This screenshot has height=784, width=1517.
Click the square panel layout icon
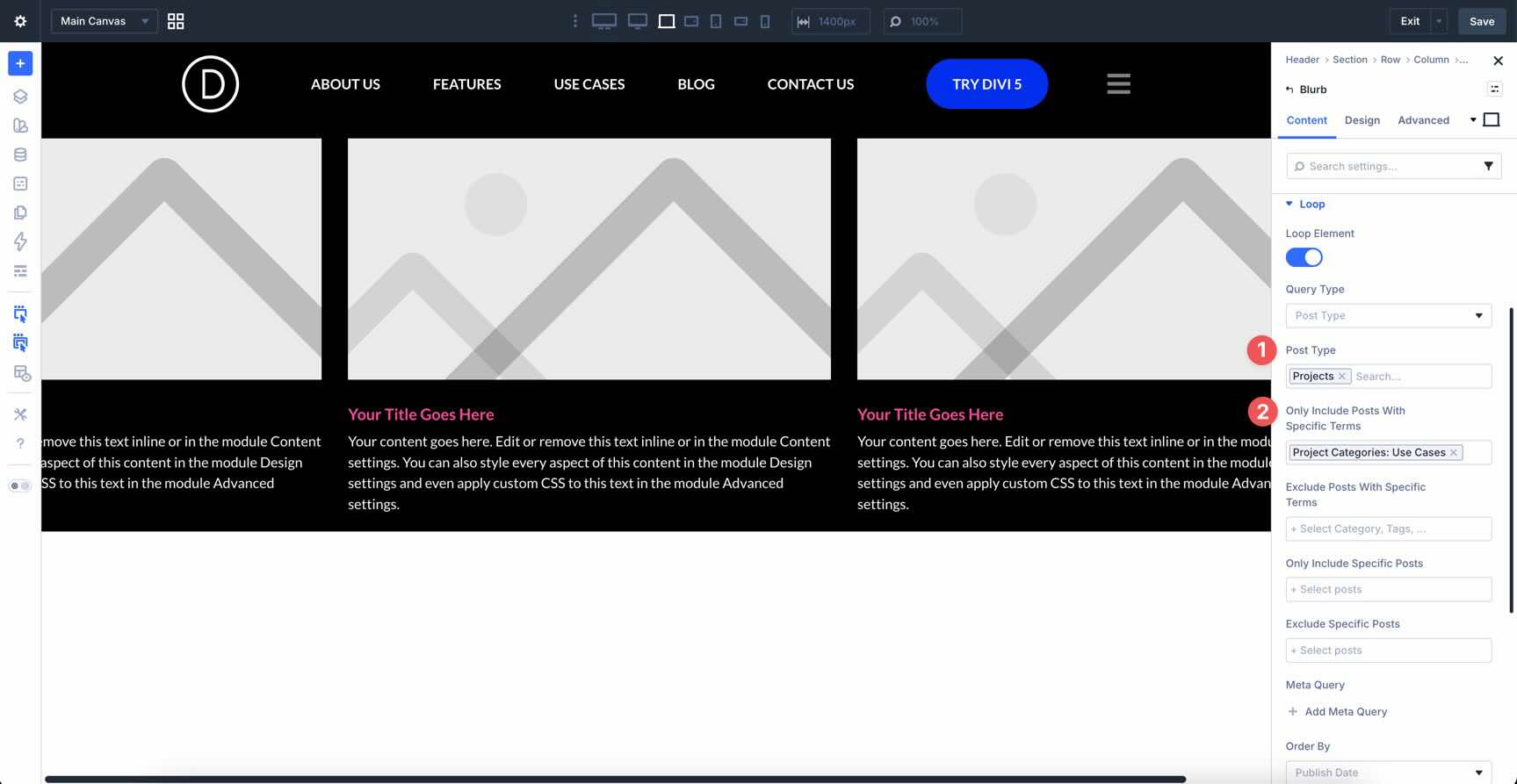[x=1492, y=119]
